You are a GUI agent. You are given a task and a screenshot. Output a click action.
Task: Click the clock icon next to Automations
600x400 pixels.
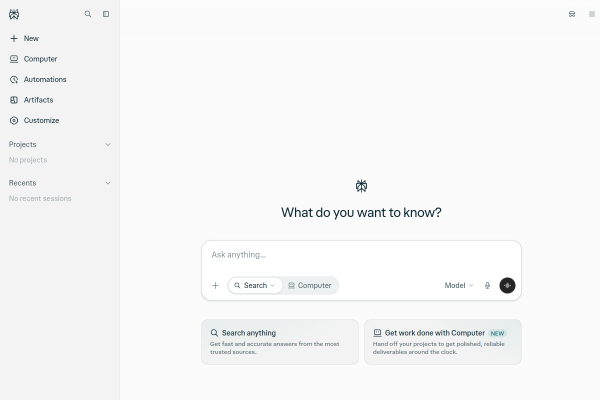(14, 79)
